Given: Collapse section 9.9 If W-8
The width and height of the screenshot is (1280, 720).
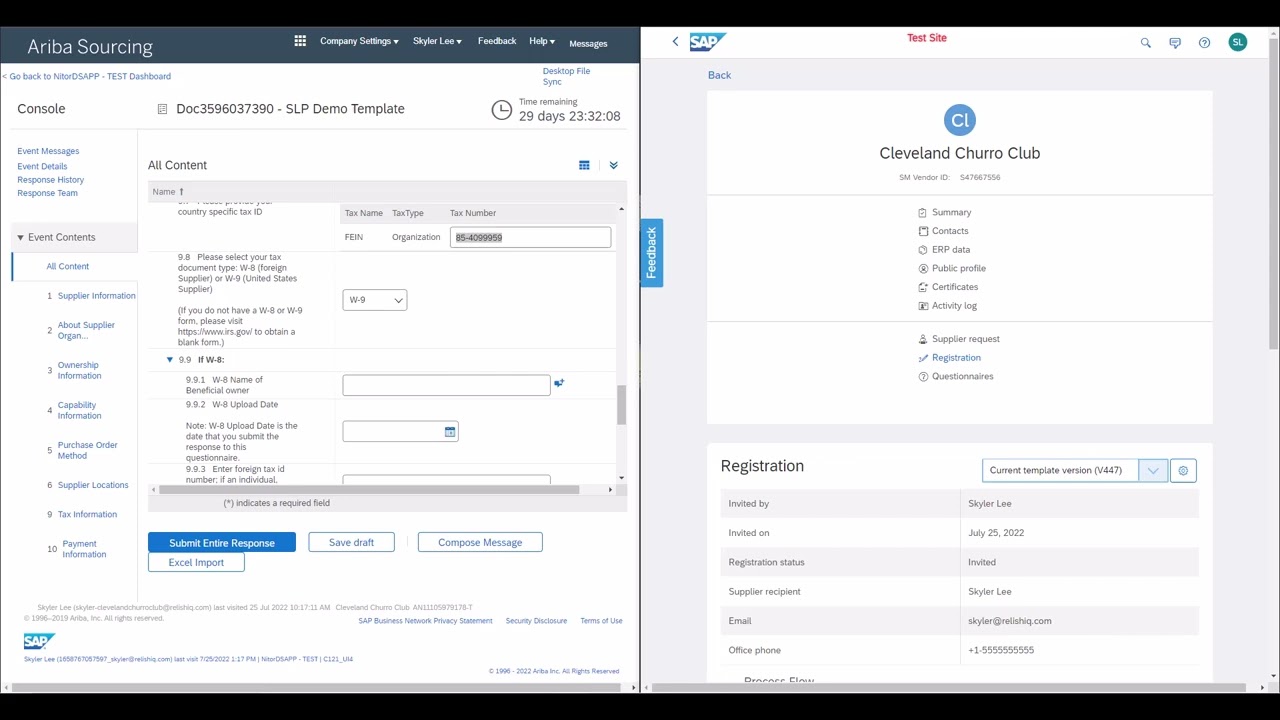Looking at the screenshot, I should (x=169, y=359).
